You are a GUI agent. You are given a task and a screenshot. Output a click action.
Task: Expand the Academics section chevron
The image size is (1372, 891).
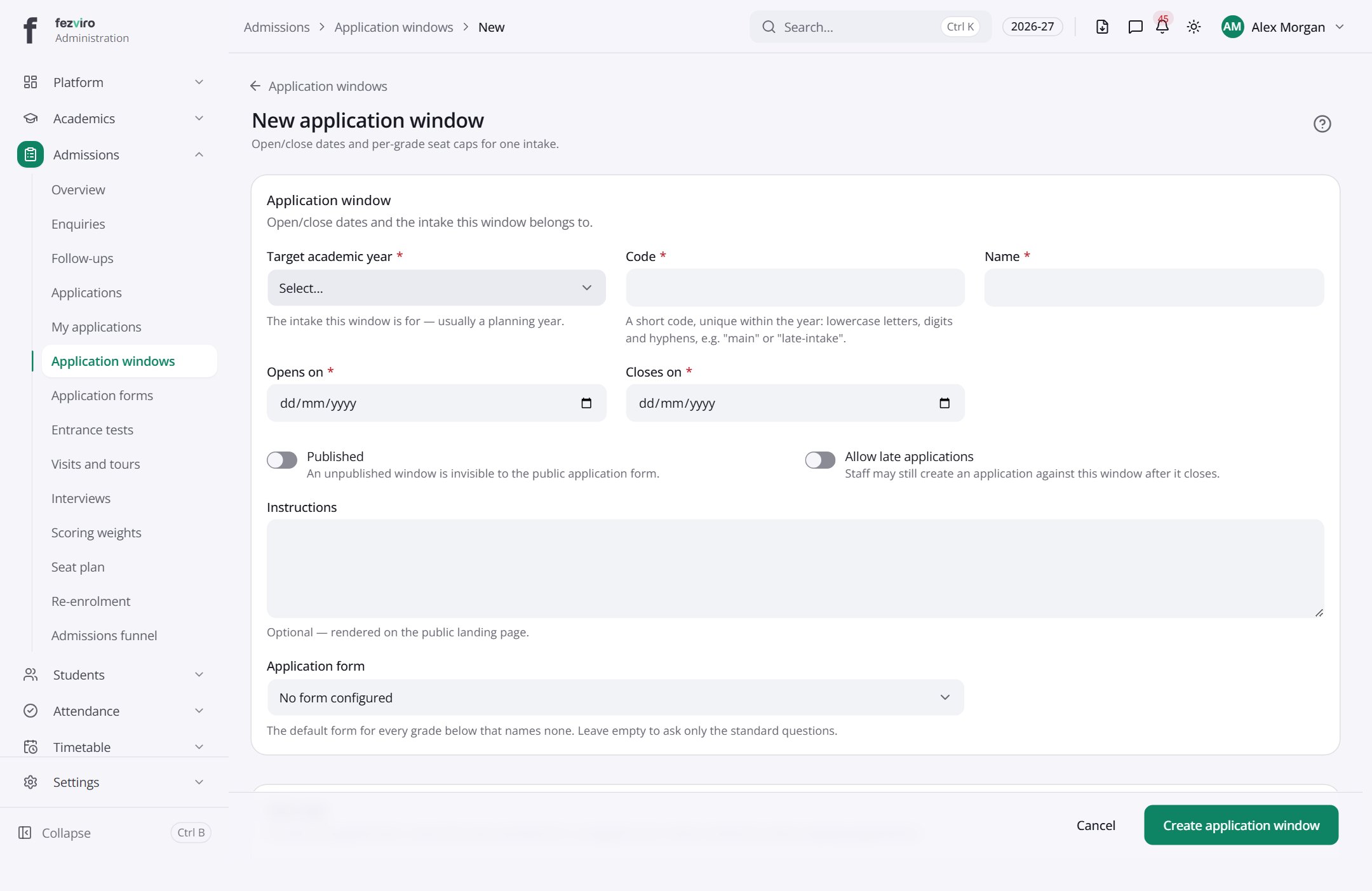pos(199,118)
